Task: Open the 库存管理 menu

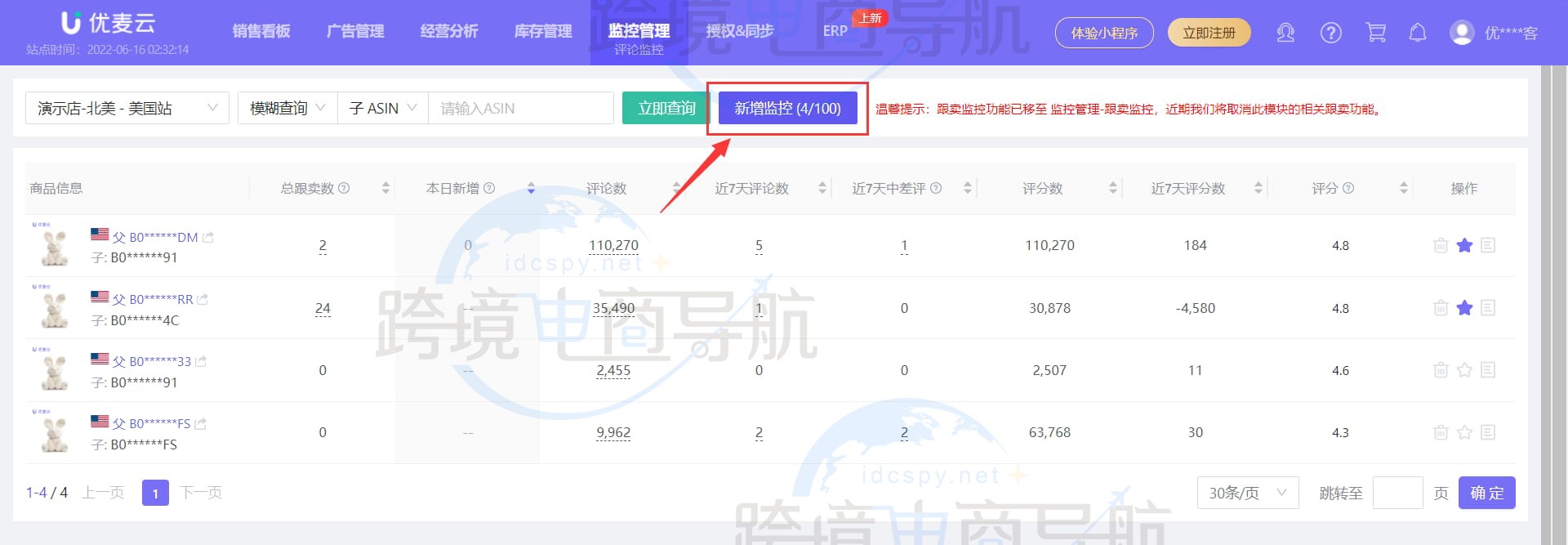Action: (543, 31)
